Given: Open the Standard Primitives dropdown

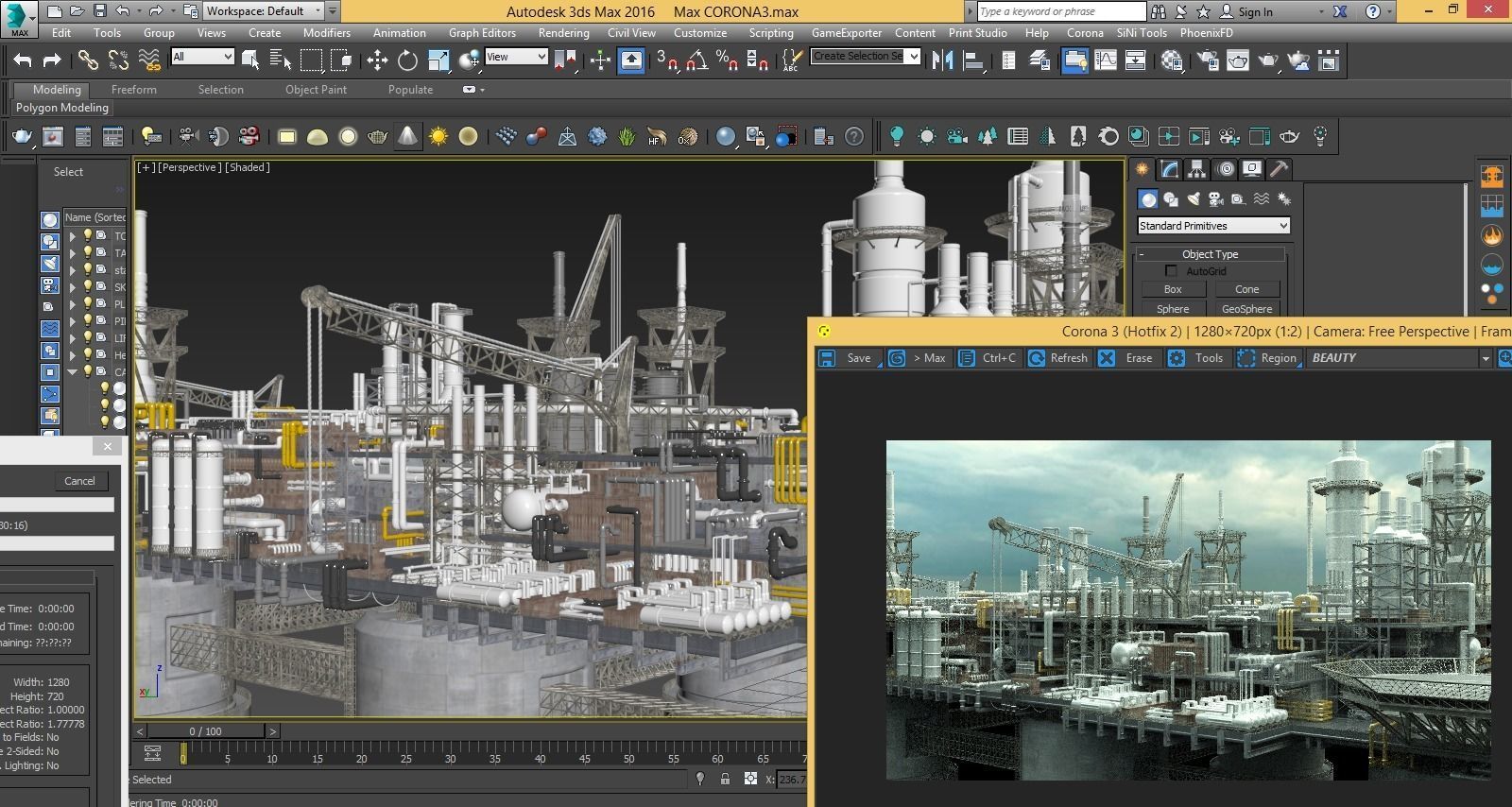Looking at the screenshot, I should (x=1213, y=226).
